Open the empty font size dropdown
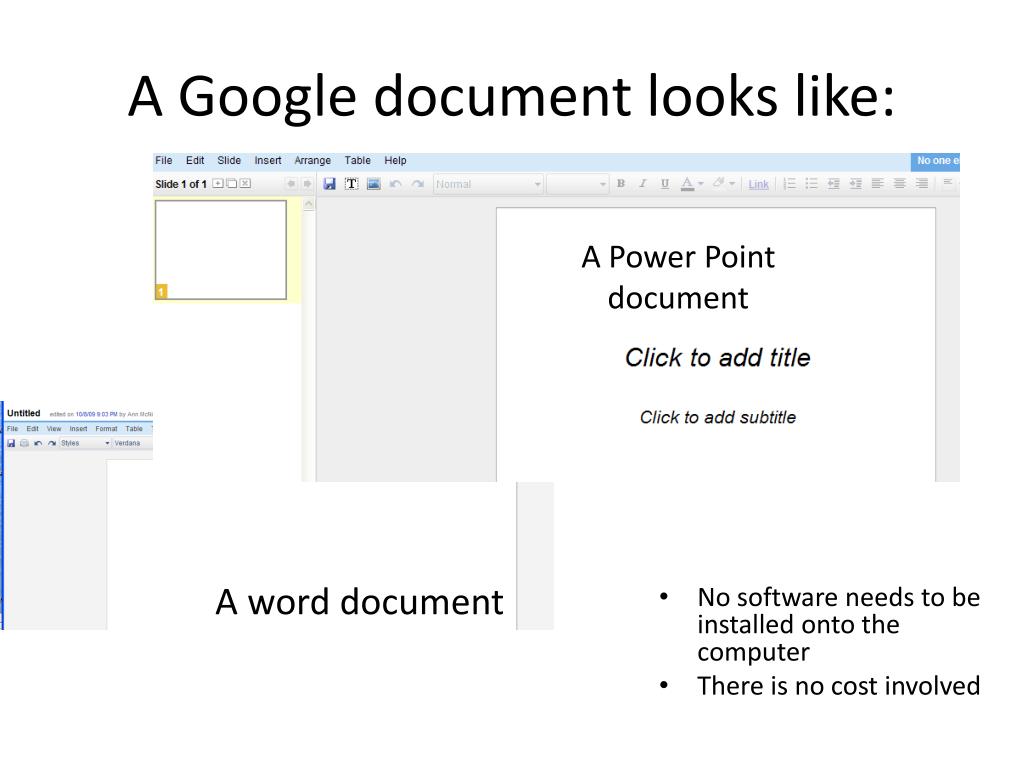The height and width of the screenshot is (768, 1024). click(x=577, y=184)
